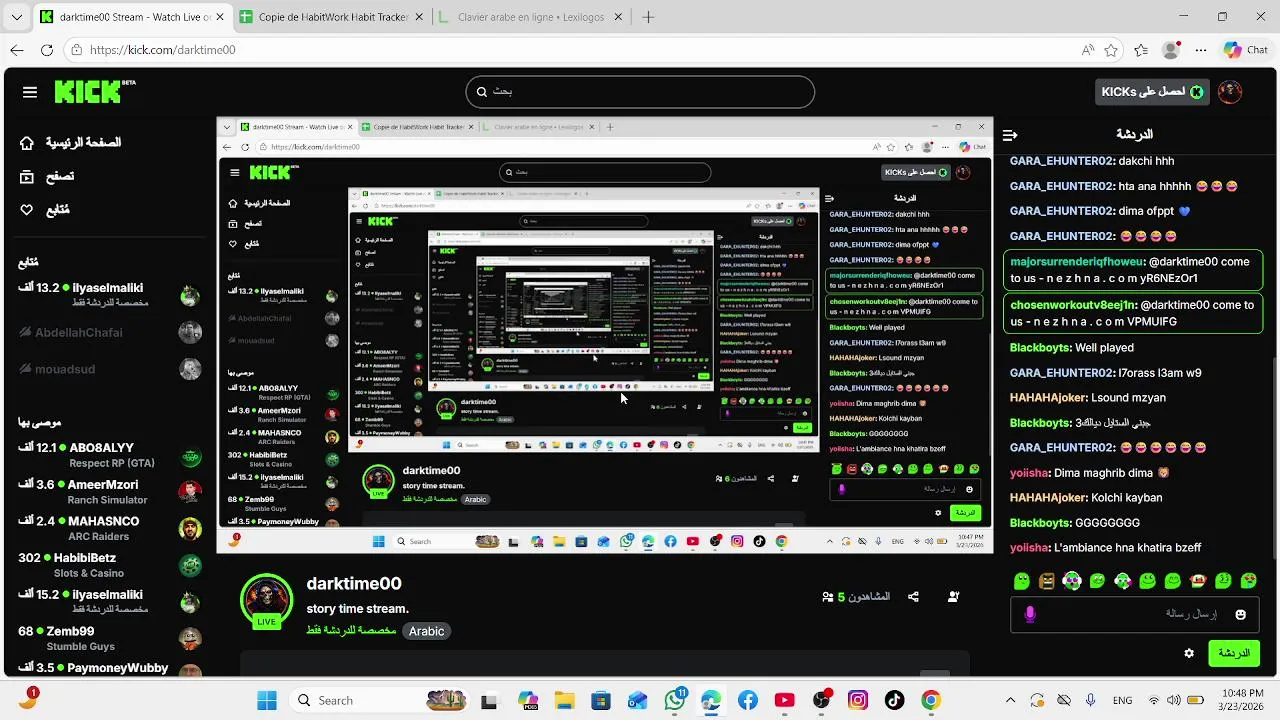Open AbdellahChafai followed channel
The height and width of the screenshot is (720, 1280).
click(108, 332)
